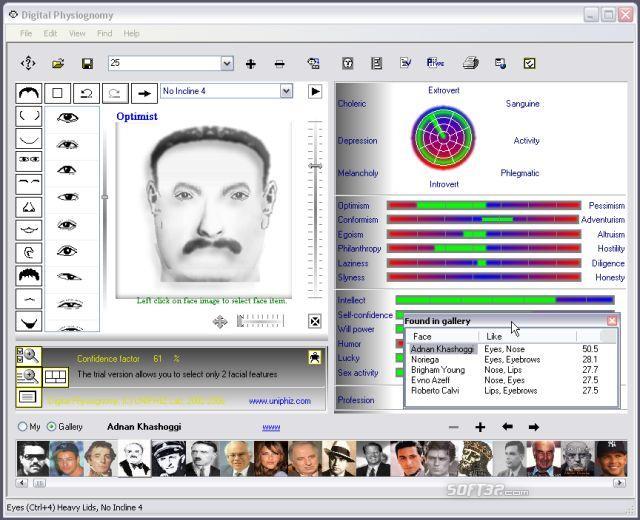
Task: Click the help question-mark arrows icon
Action: pyautogui.click(x=28, y=63)
